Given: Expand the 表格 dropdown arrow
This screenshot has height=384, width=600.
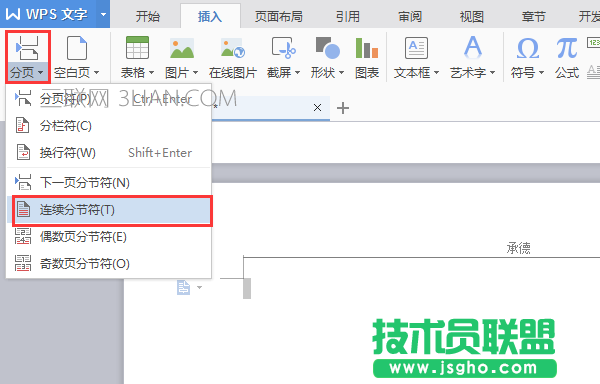Looking at the screenshot, I should tap(152, 72).
